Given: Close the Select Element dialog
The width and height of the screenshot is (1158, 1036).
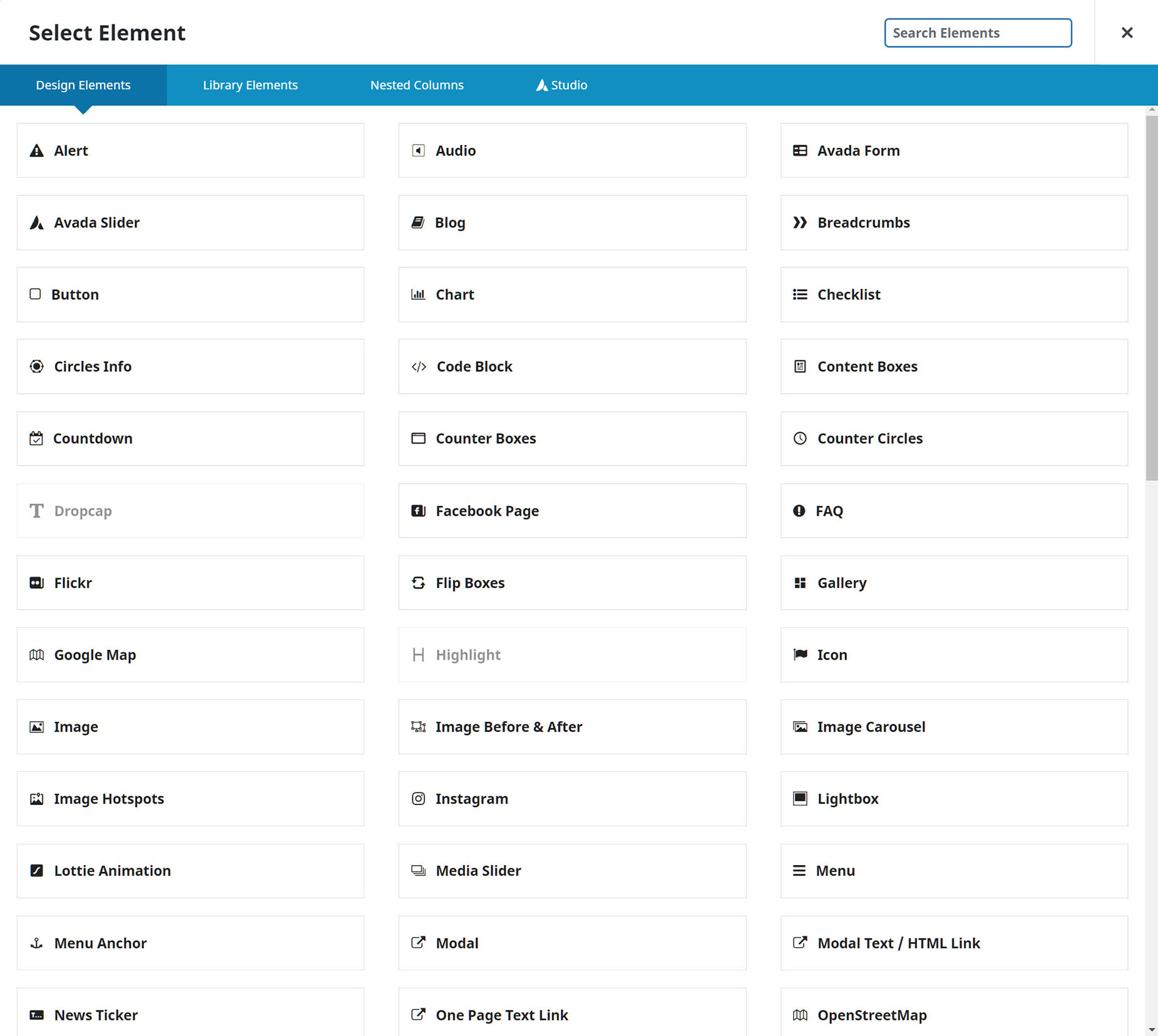Looking at the screenshot, I should click(1127, 33).
